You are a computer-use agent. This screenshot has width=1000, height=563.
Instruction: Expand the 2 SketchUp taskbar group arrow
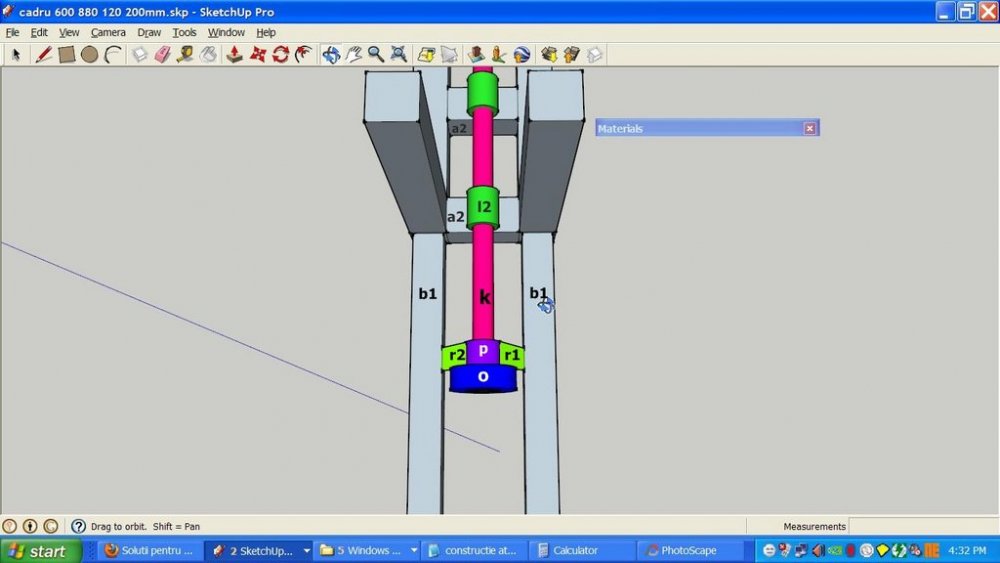307,550
